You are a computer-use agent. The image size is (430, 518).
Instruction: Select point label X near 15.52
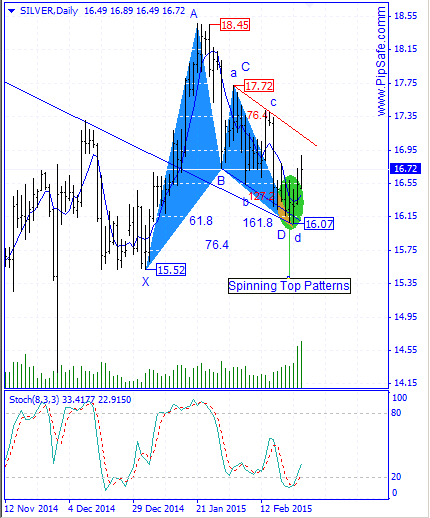(145, 282)
